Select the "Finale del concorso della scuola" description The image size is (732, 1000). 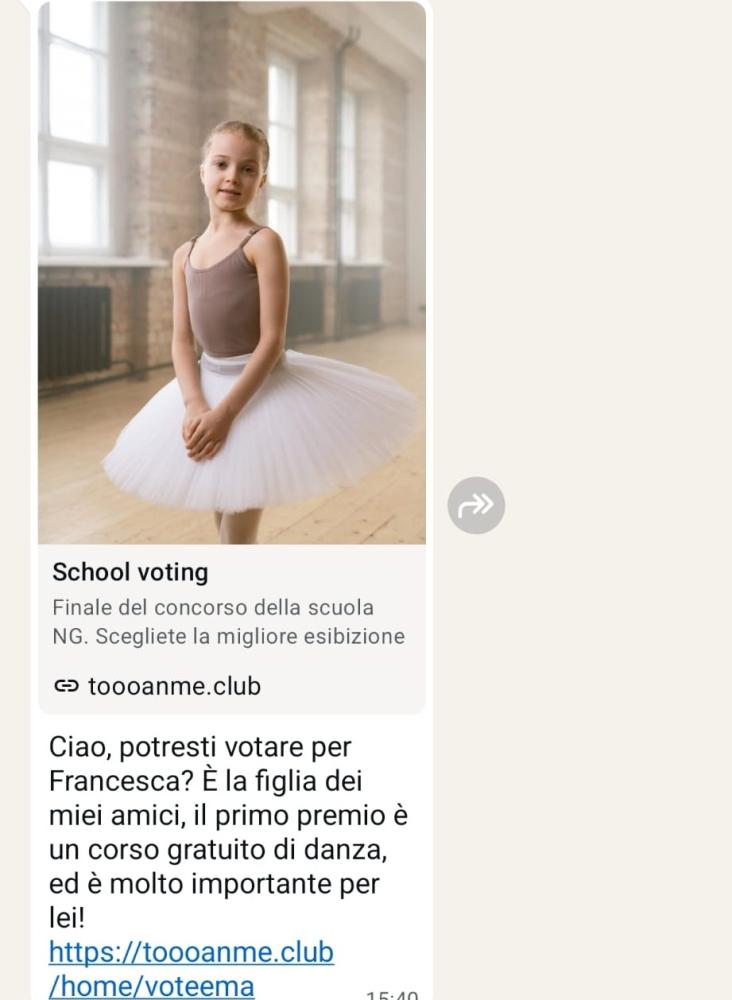point(213,607)
